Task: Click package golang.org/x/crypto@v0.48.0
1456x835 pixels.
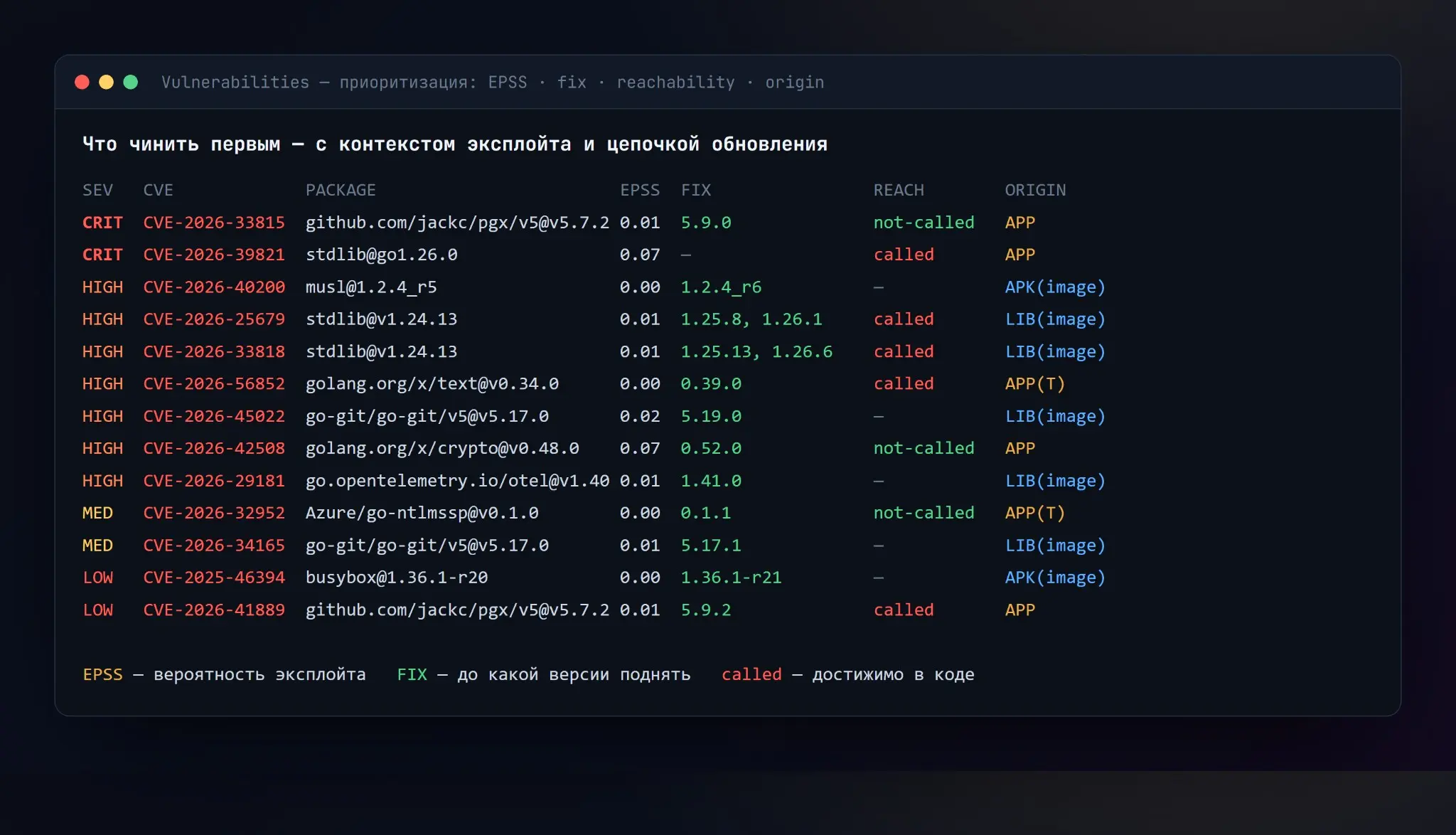Action: pyautogui.click(x=442, y=449)
